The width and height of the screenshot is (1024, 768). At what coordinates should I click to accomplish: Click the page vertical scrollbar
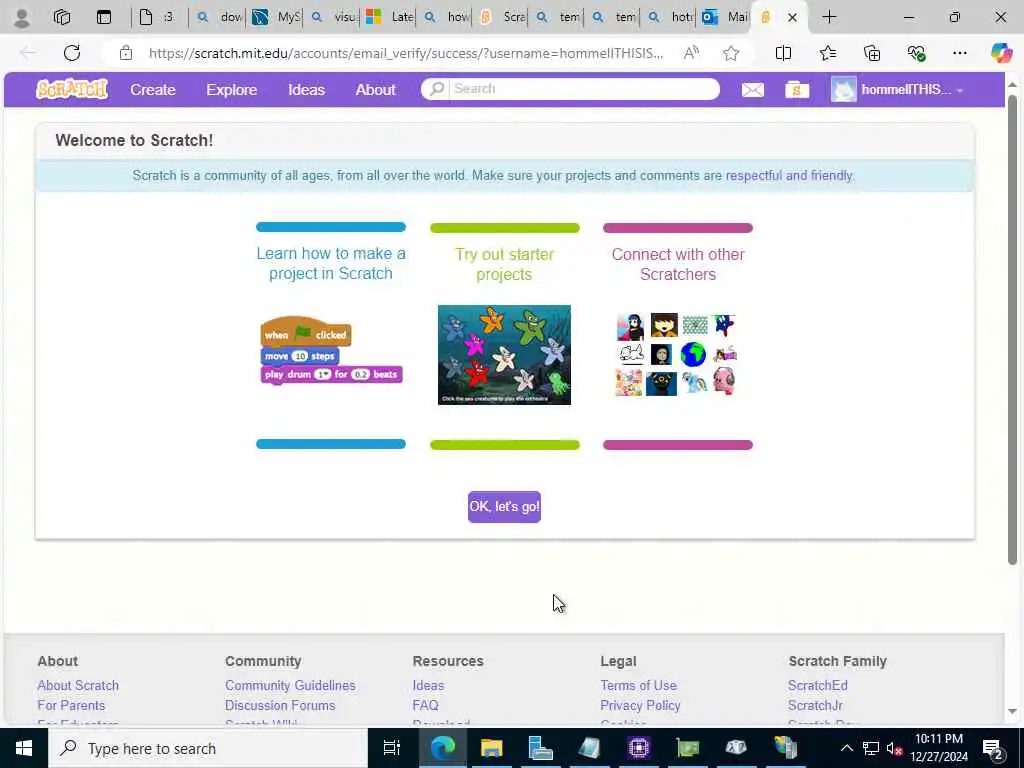tap(1012, 330)
